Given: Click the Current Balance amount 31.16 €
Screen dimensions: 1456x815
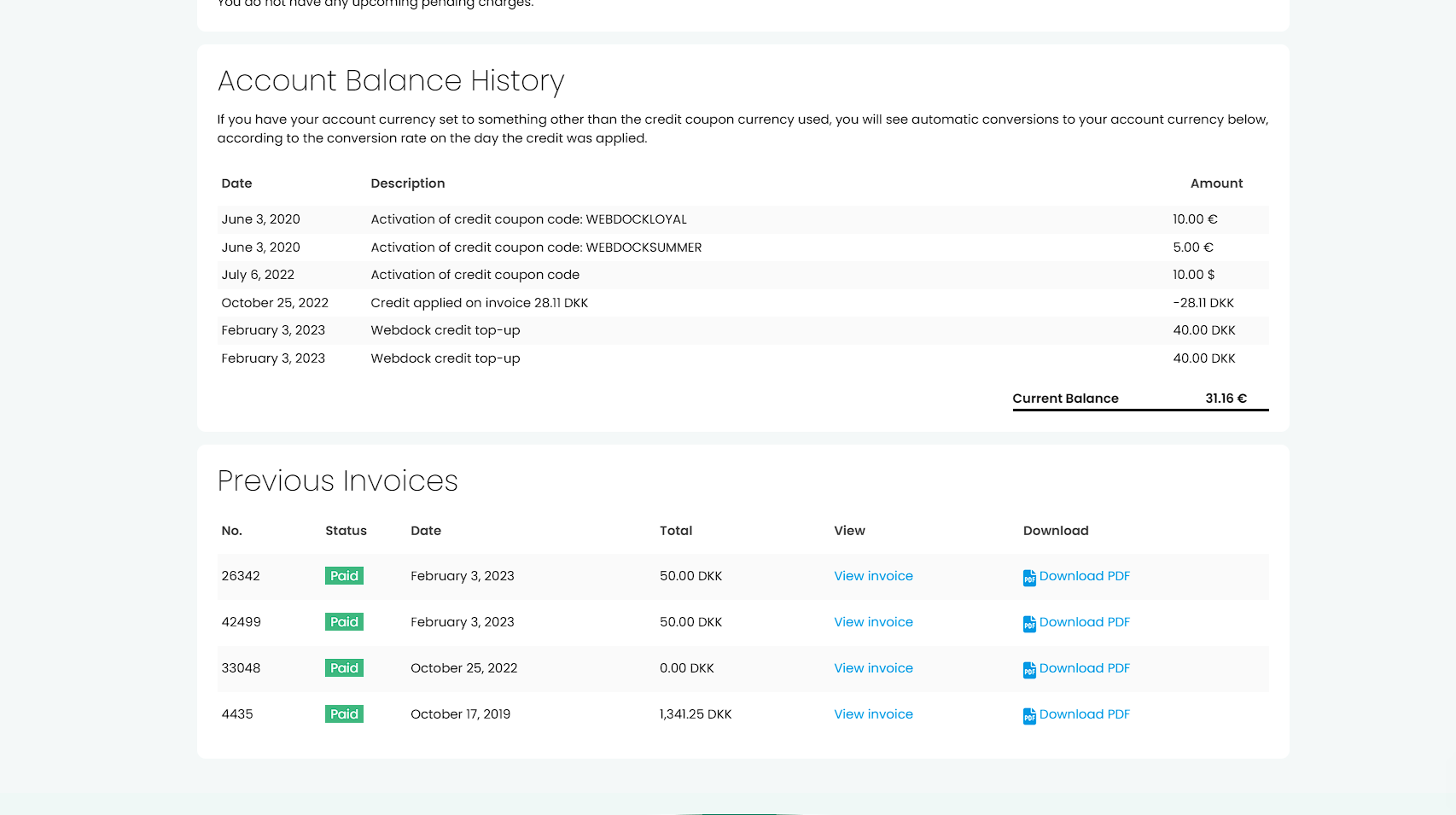Looking at the screenshot, I should tap(1226, 399).
